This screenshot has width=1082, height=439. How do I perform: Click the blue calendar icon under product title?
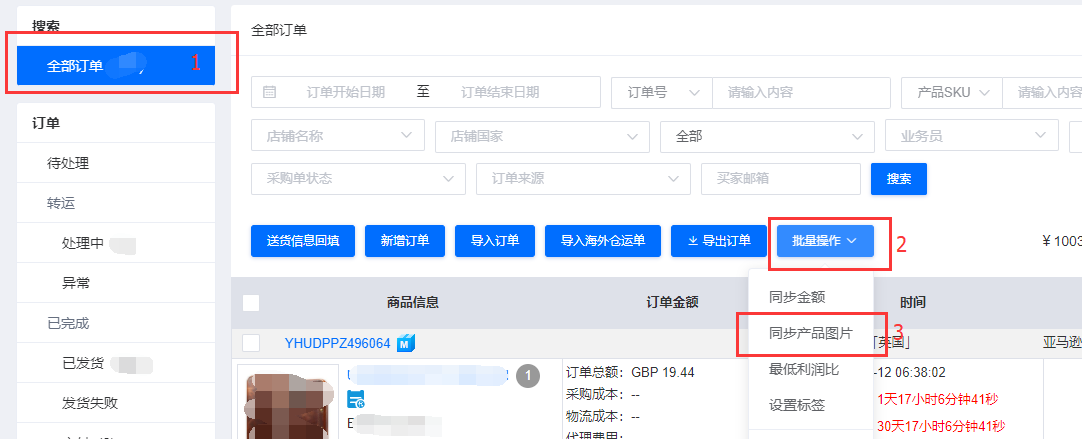click(x=356, y=400)
